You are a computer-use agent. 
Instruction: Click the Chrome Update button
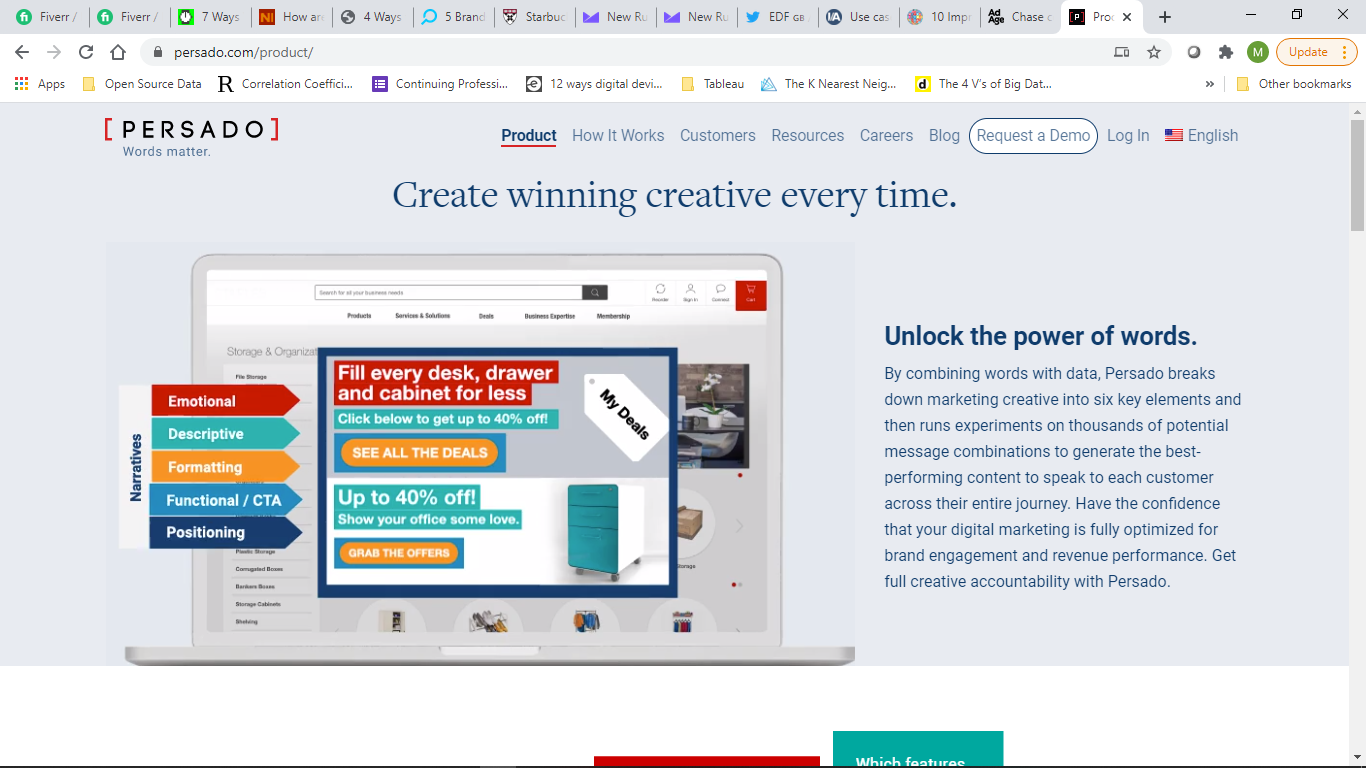1316,52
